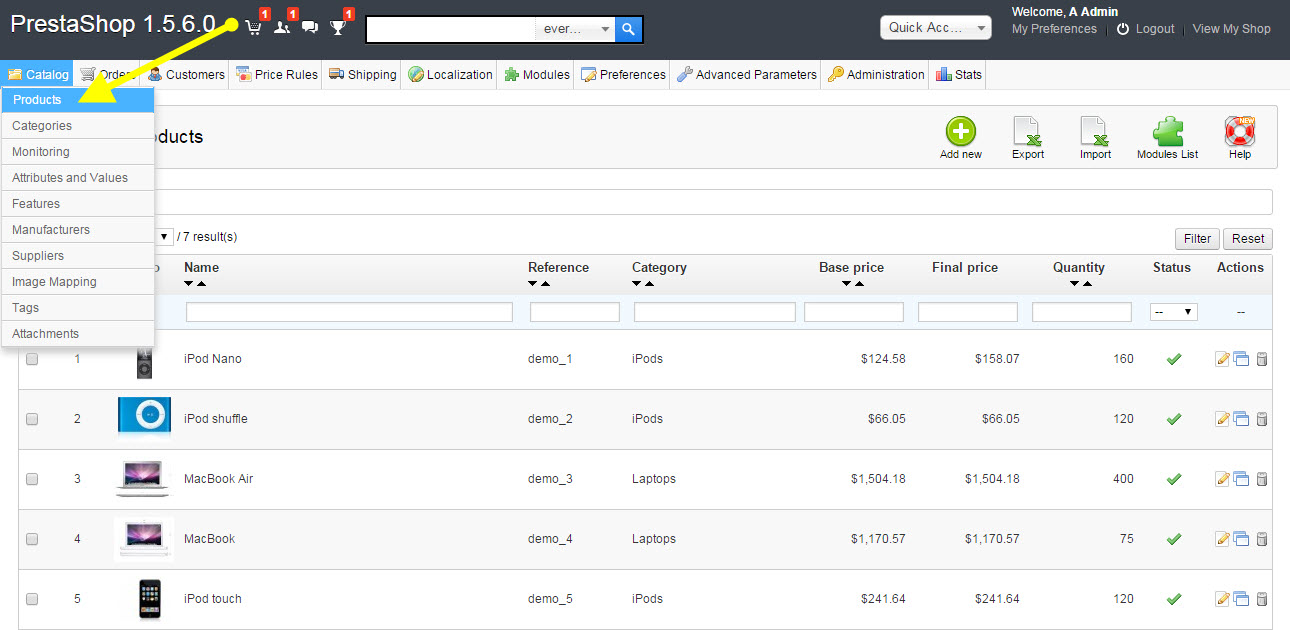Viewport: 1290px width, 630px height.
Task: Click the edit pencil in the demo_4 row
Action: click(1222, 539)
